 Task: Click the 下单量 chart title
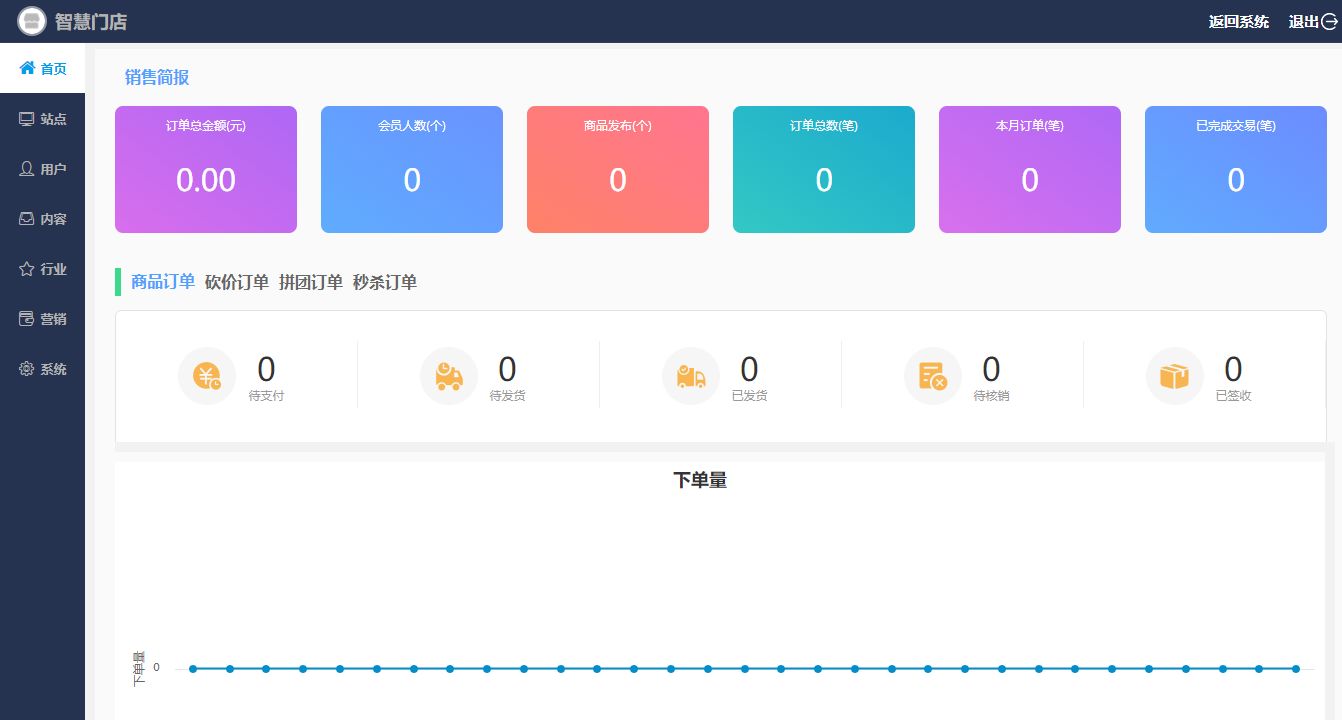click(x=700, y=481)
